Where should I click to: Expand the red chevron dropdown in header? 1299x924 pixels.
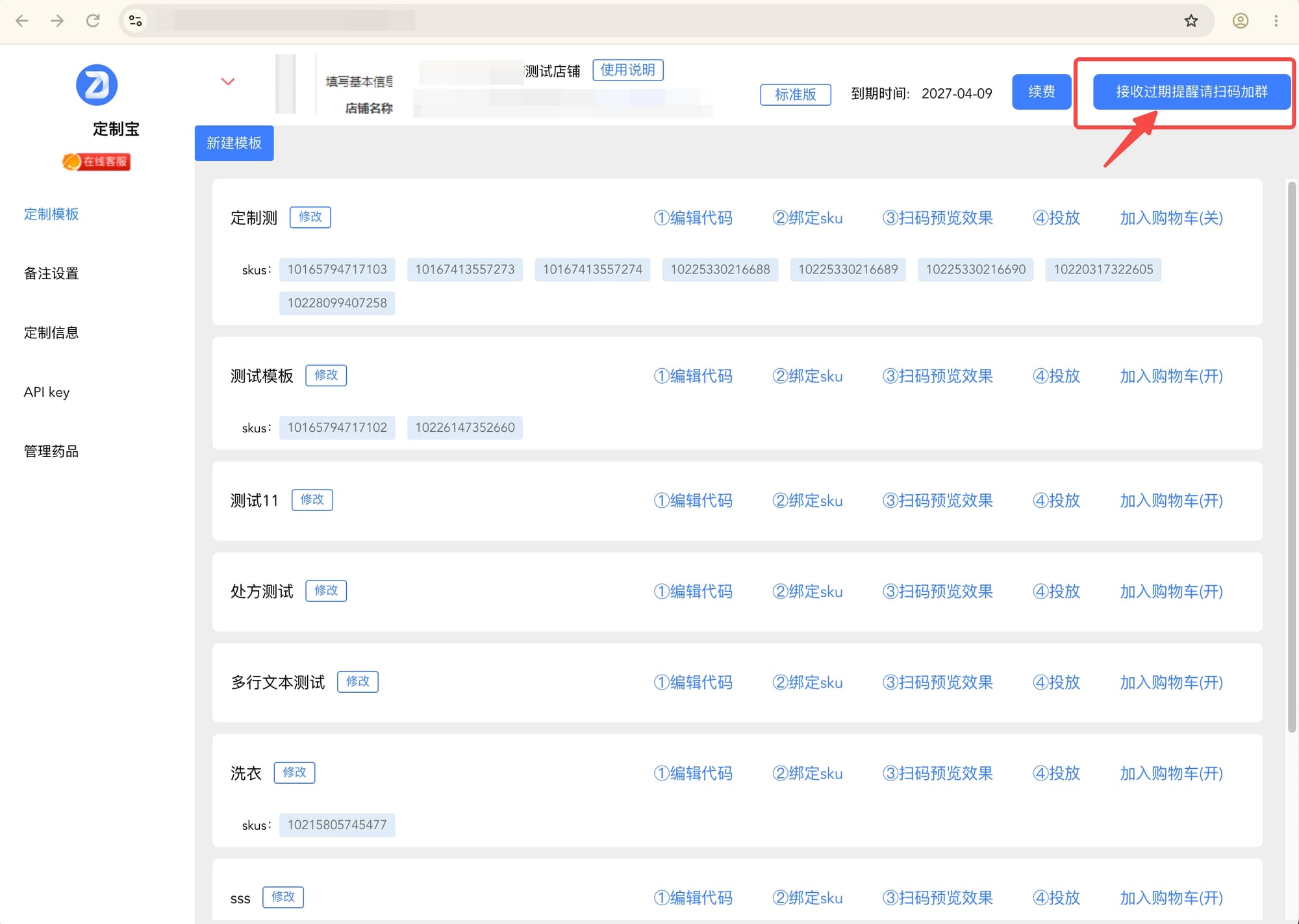tap(227, 82)
